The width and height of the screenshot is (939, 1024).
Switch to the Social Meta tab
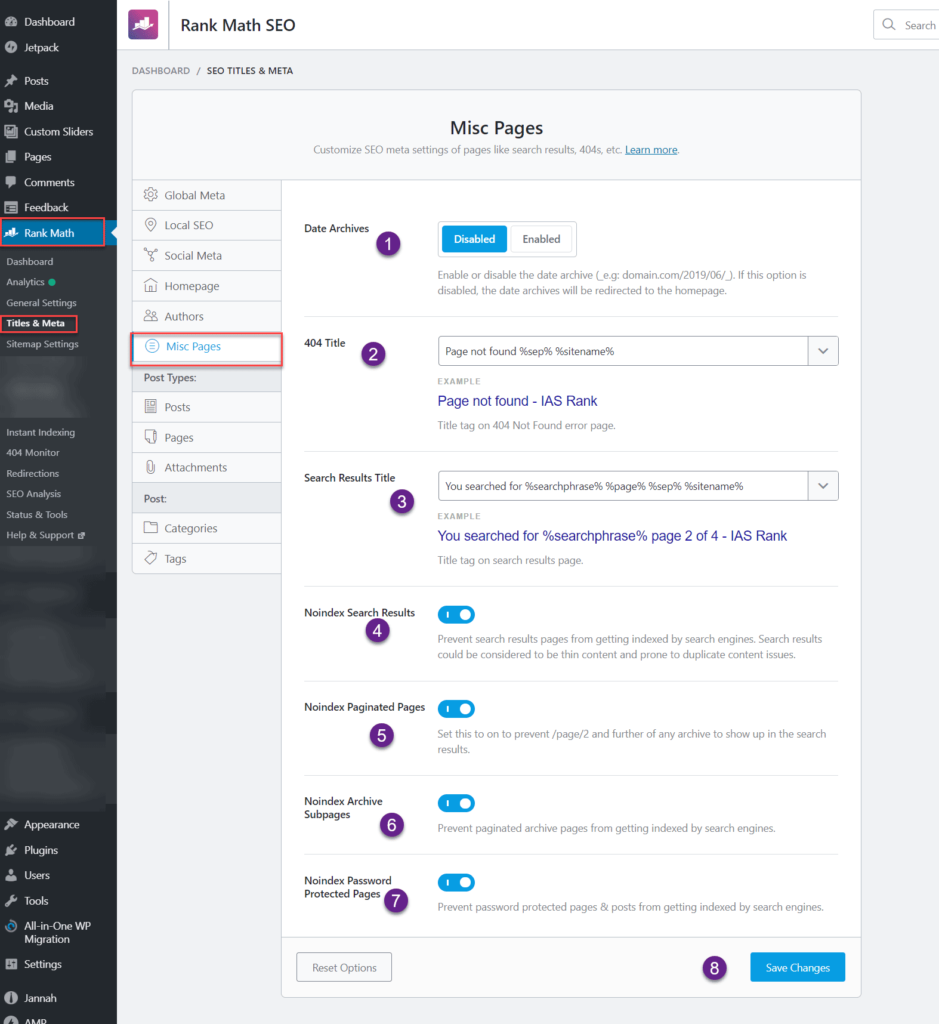click(x=206, y=255)
